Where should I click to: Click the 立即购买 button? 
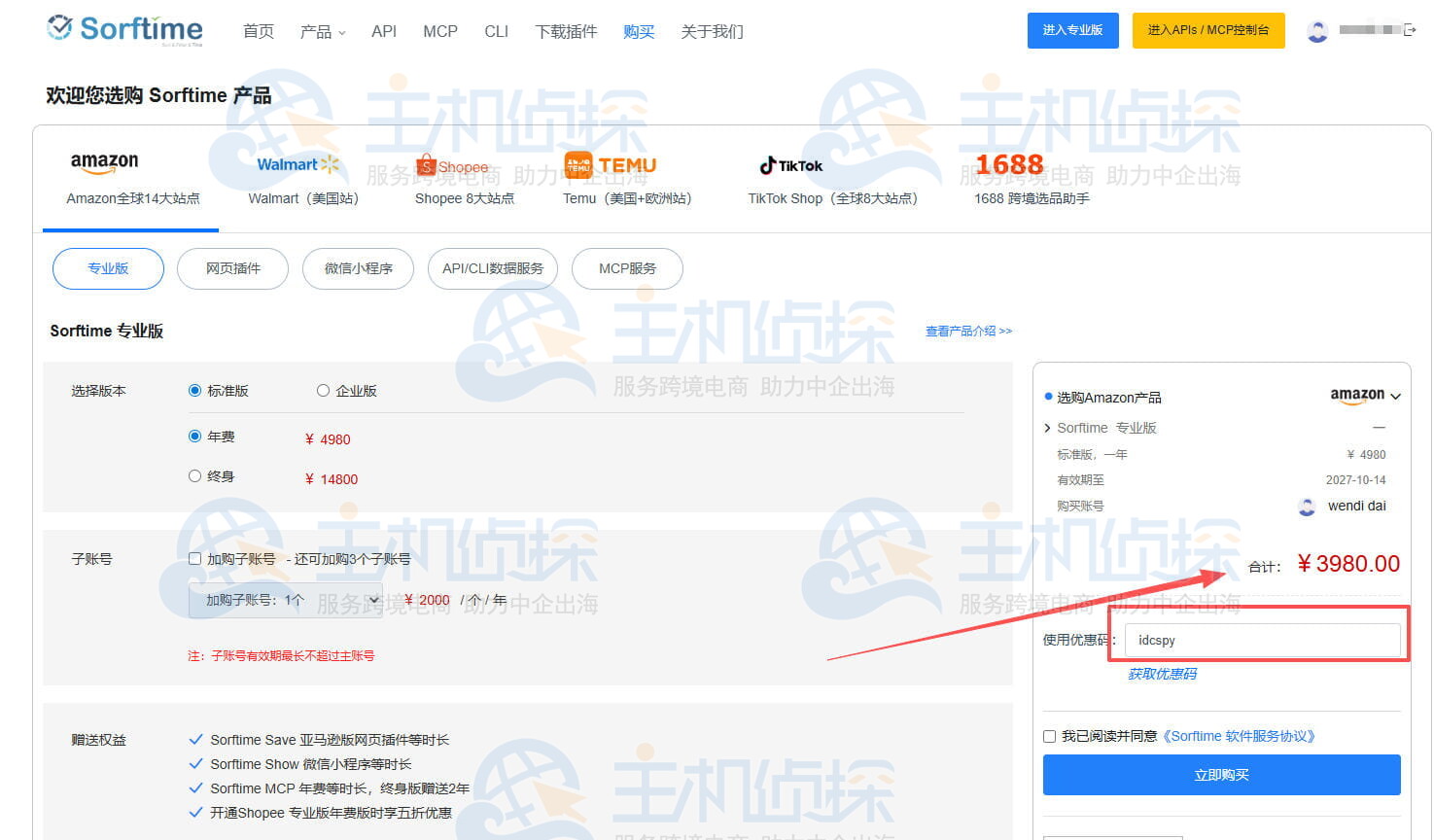[1222, 775]
